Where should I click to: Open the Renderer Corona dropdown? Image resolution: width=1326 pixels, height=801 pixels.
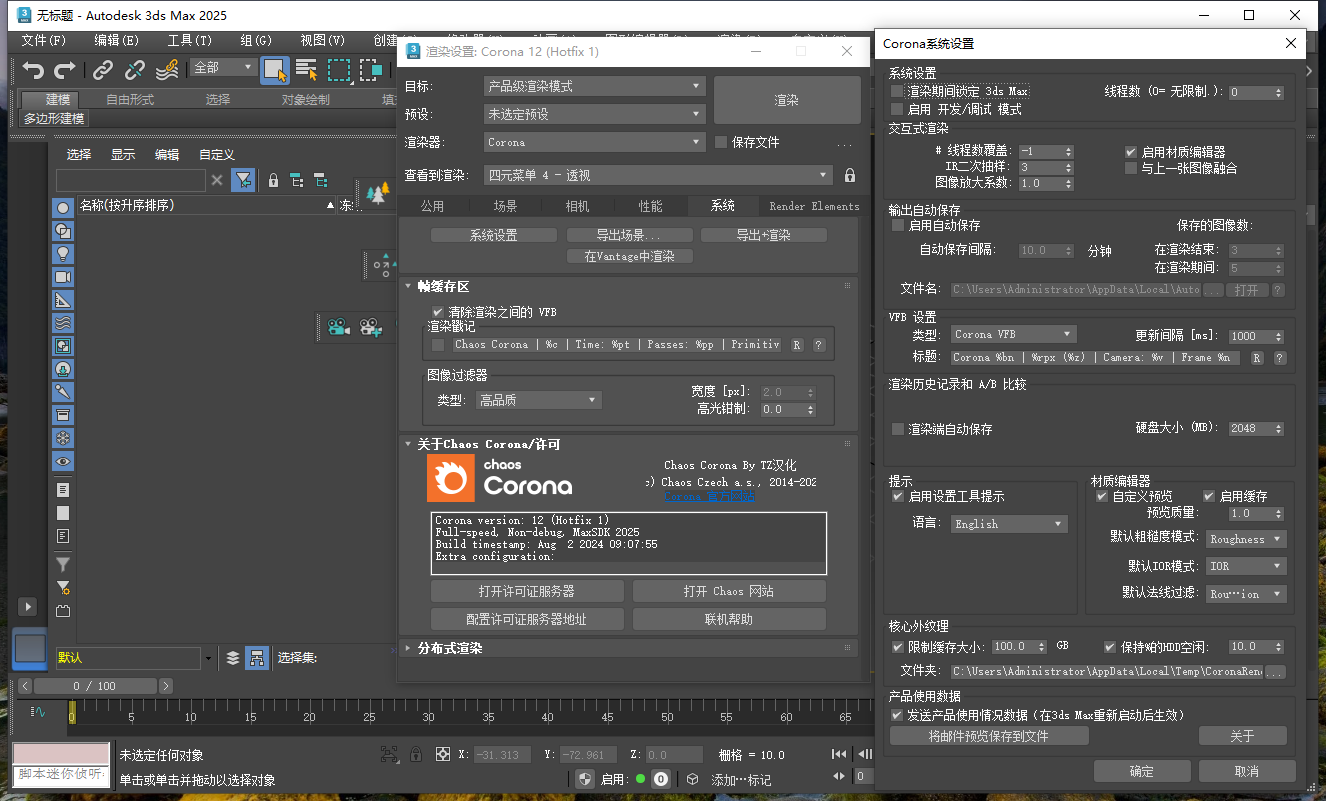[x=594, y=142]
